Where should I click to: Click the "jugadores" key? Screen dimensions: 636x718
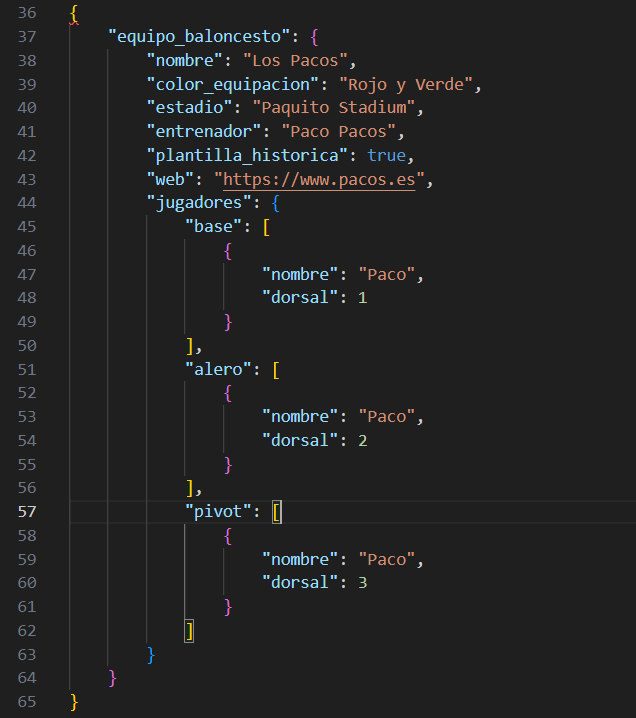tap(199, 203)
